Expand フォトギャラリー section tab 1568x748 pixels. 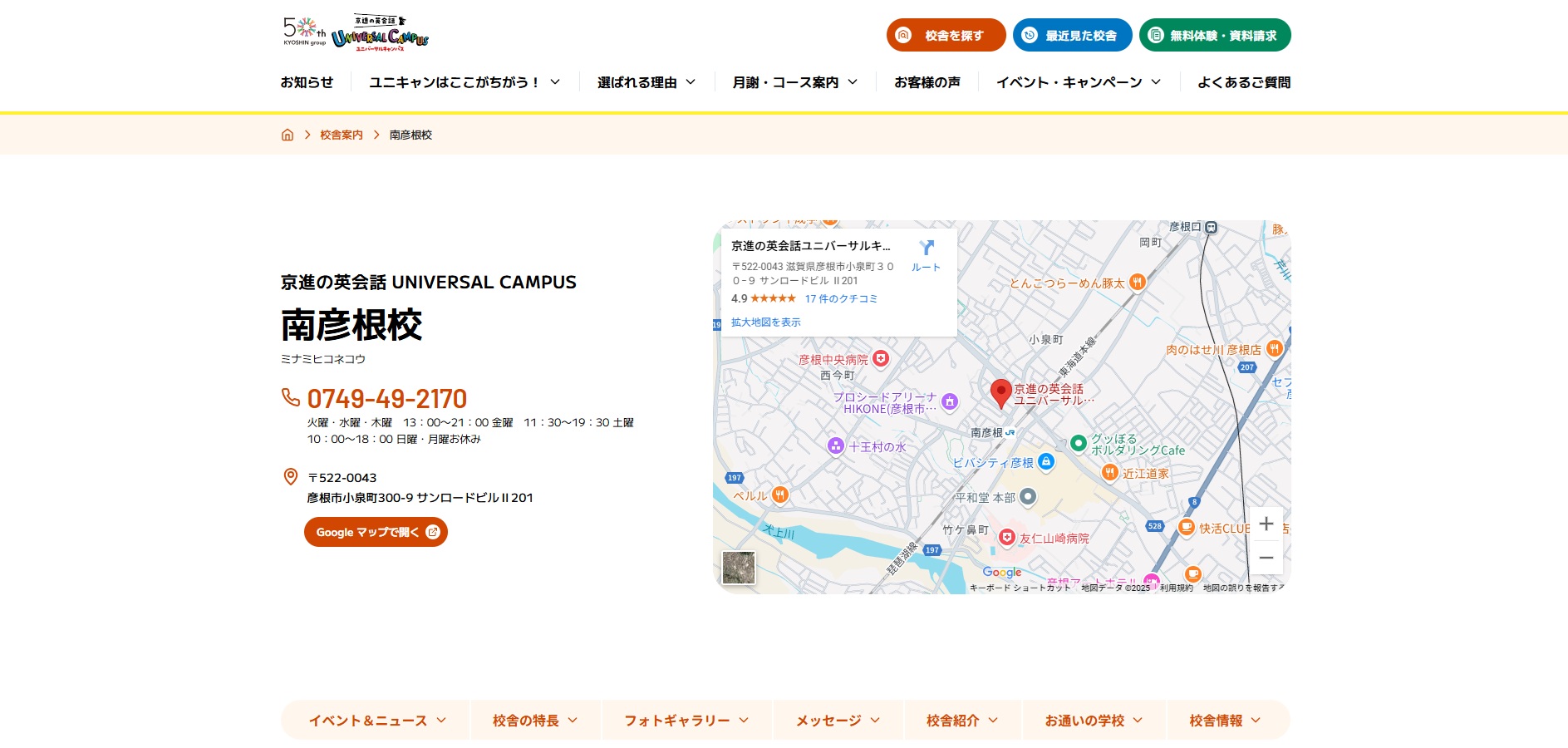686,721
